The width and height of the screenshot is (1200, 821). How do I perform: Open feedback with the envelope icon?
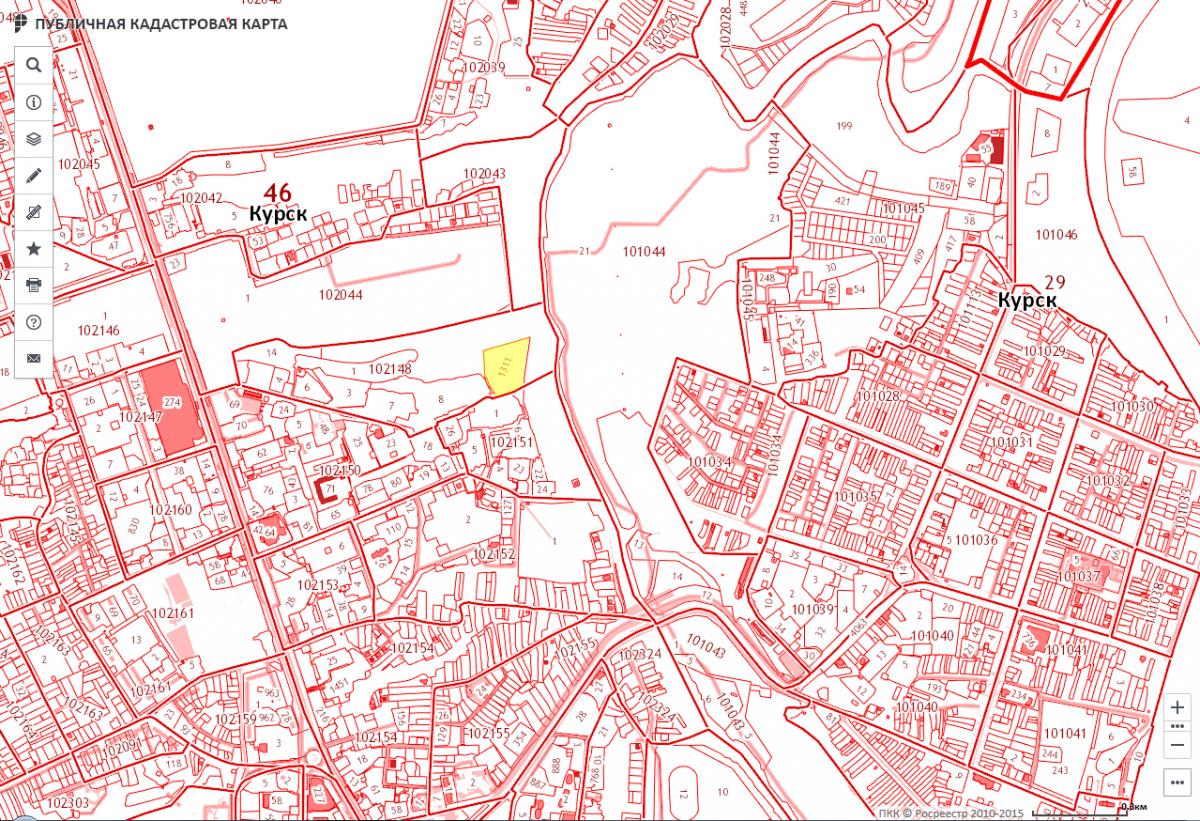(33, 358)
